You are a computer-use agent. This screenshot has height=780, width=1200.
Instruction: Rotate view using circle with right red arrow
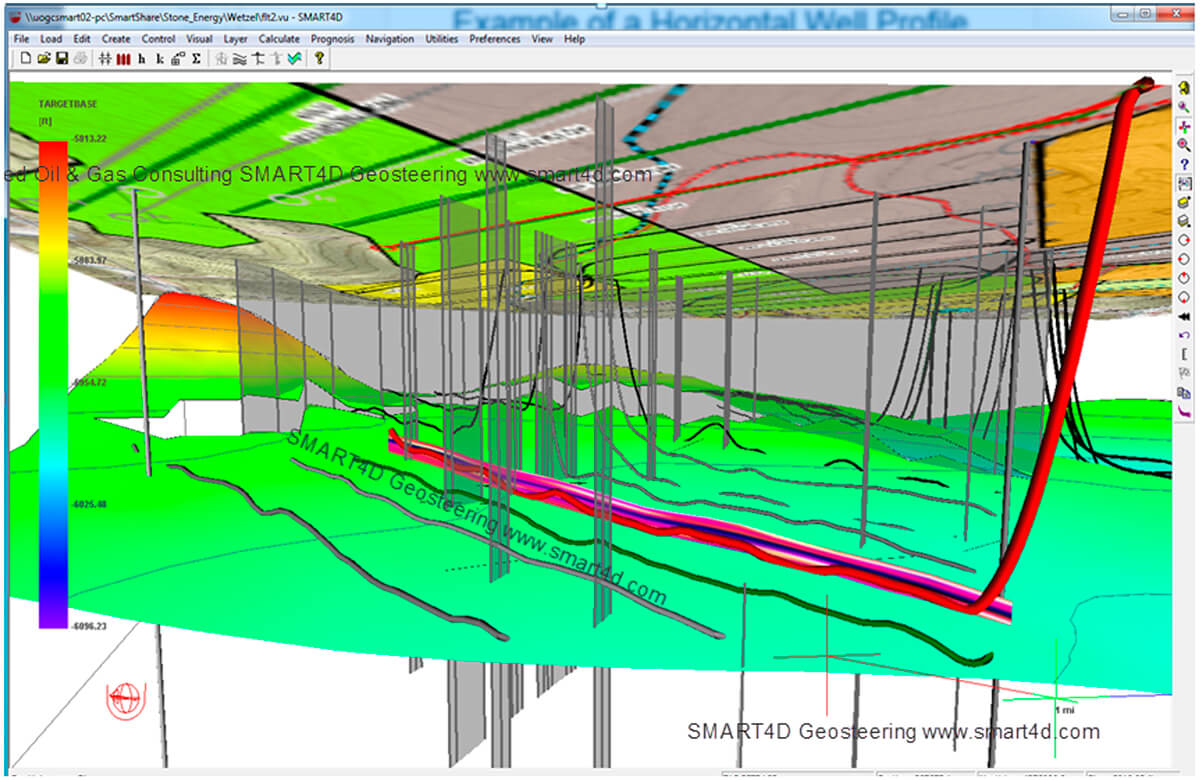coord(1184,240)
